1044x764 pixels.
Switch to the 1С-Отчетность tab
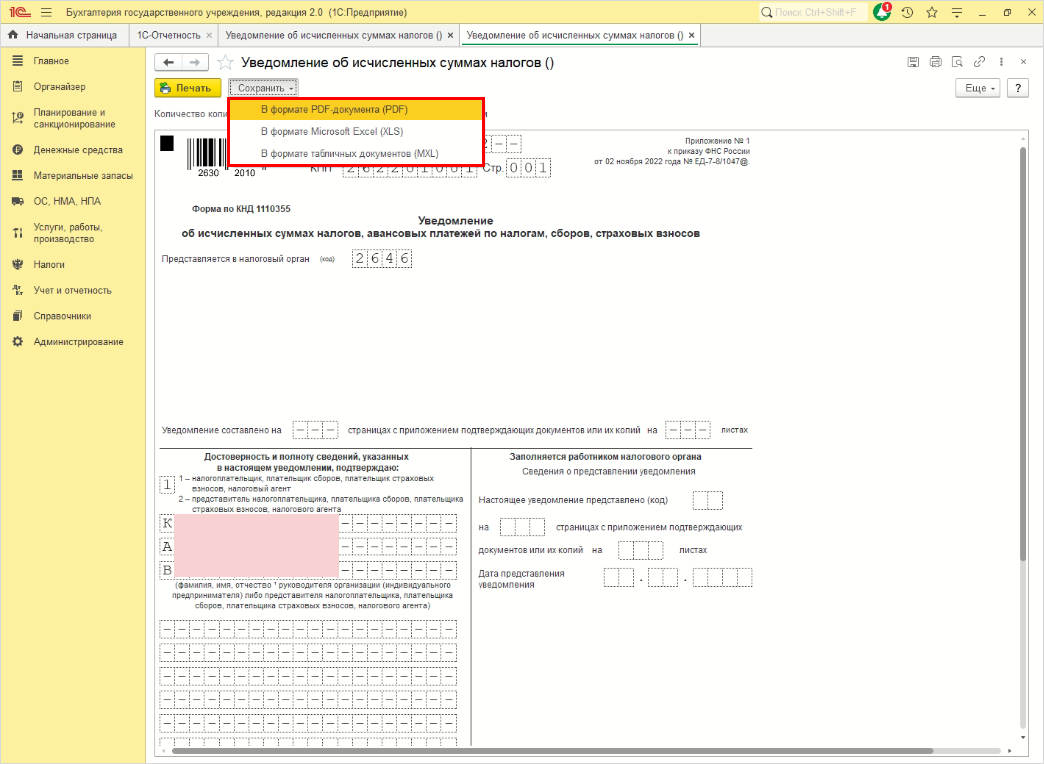click(168, 35)
